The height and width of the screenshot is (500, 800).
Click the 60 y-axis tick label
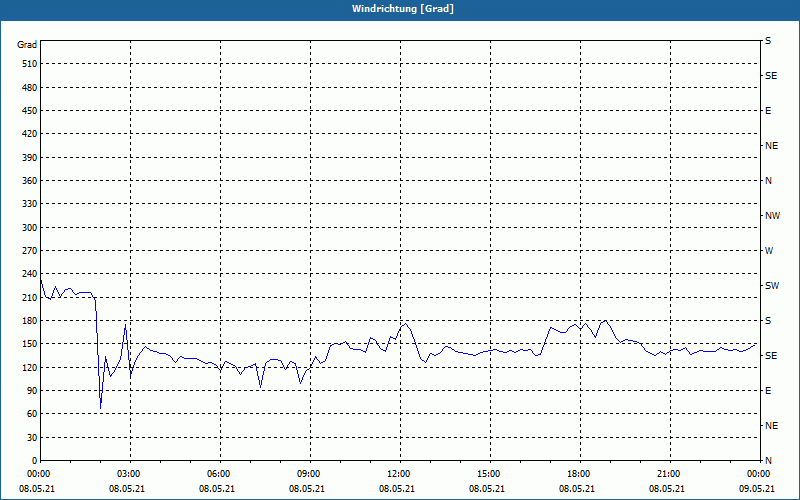(32, 414)
